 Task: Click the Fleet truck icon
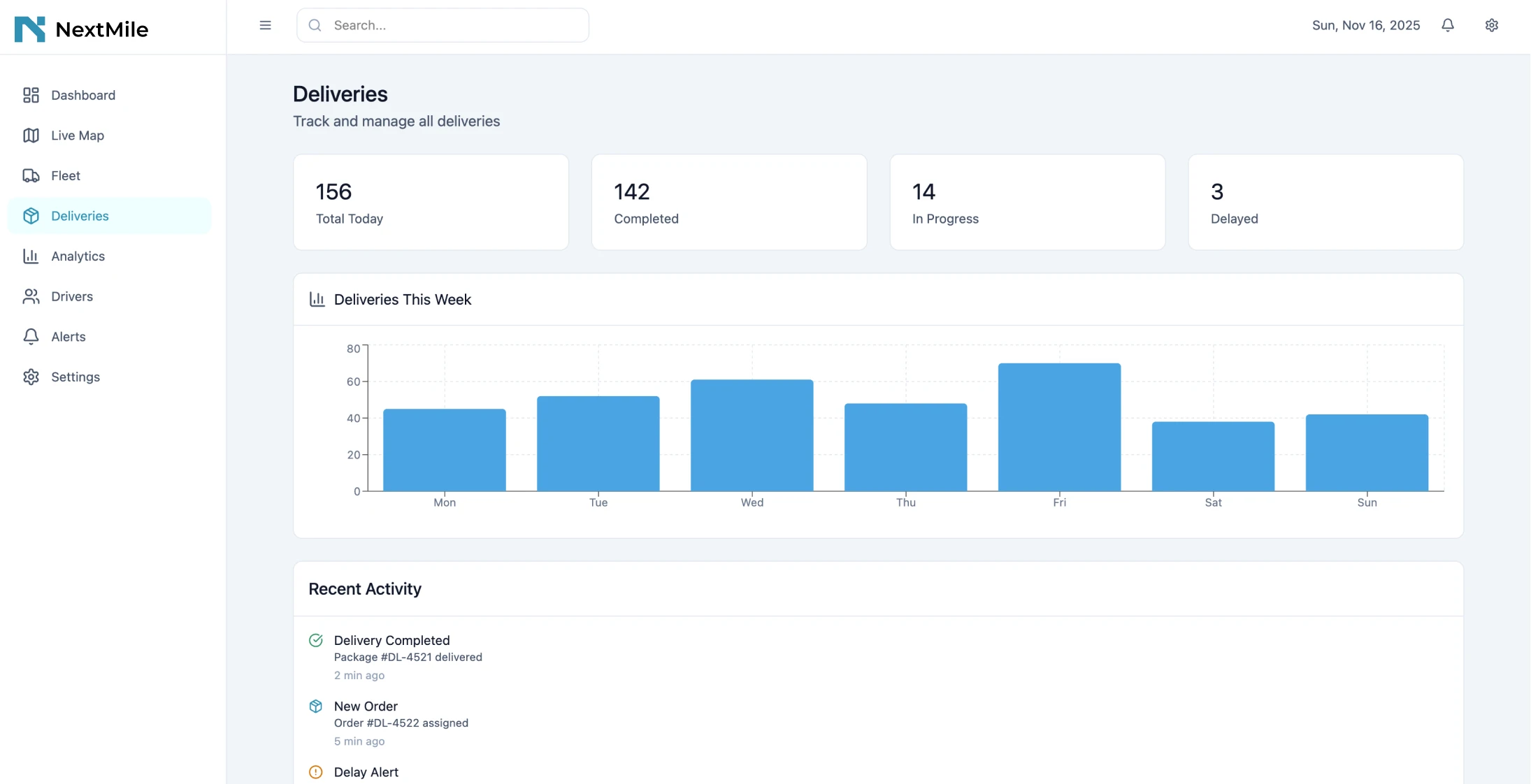[31, 175]
